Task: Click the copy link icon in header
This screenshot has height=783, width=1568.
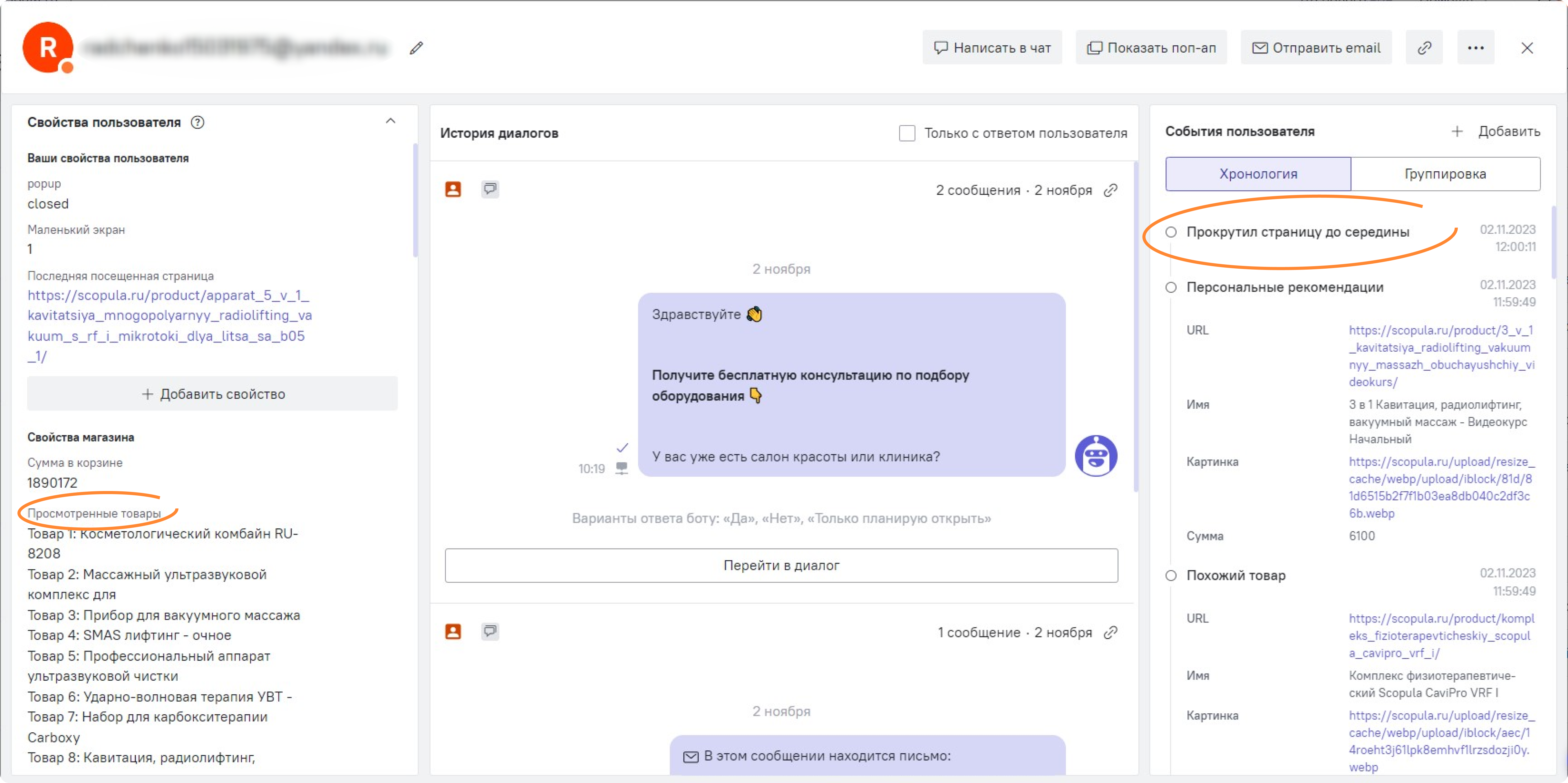Action: (x=1424, y=48)
